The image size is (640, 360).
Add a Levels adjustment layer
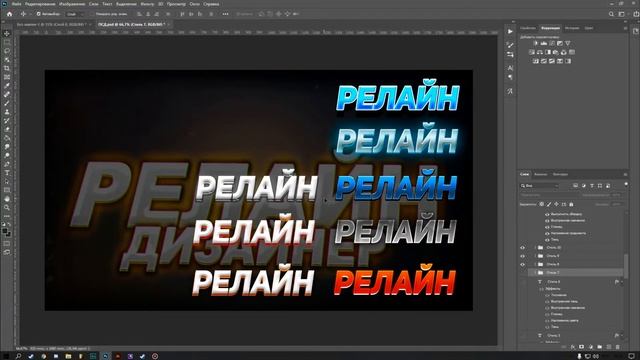pos(544,43)
